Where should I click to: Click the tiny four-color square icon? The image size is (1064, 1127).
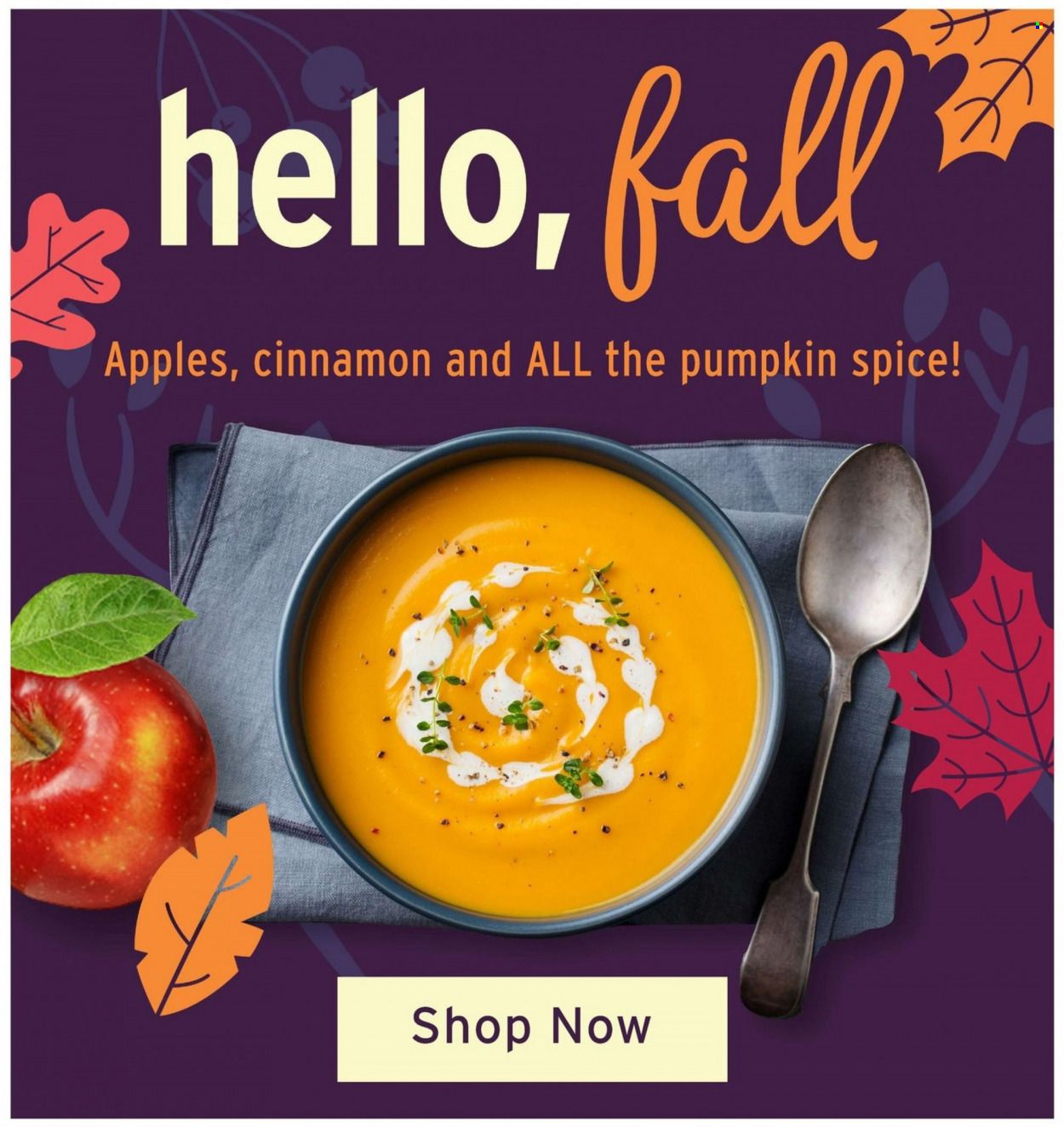coord(1040,27)
